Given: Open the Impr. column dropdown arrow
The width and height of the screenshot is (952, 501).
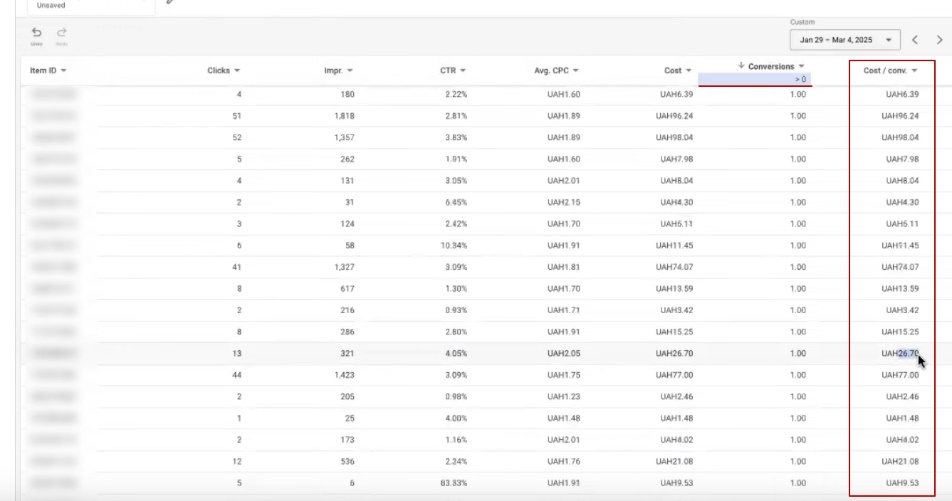Looking at the screenshot, I should [x=349, y=71].
